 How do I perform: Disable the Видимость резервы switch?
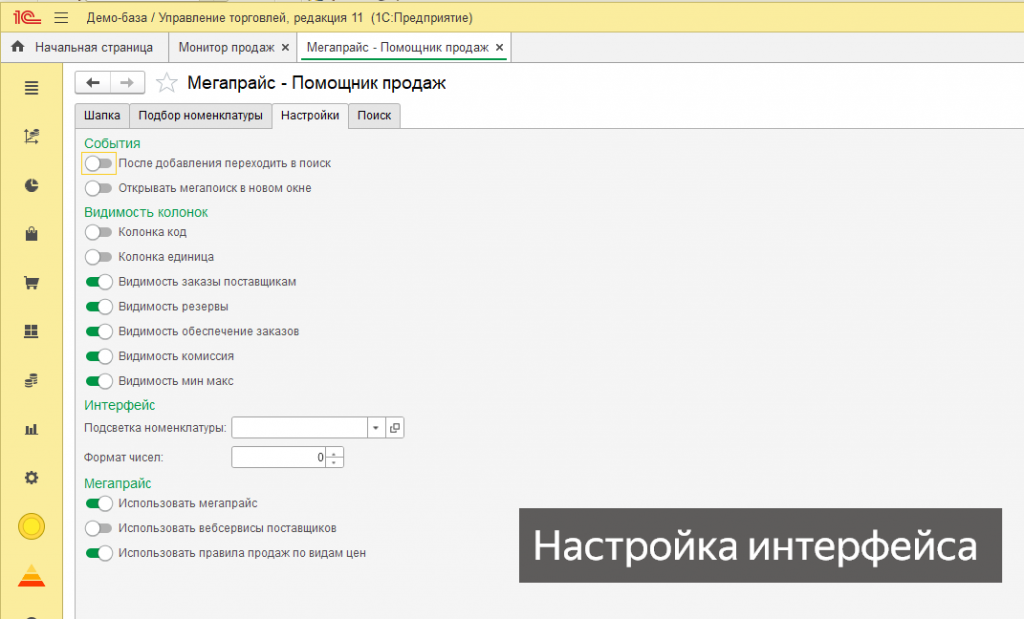(x=99, y=306)
